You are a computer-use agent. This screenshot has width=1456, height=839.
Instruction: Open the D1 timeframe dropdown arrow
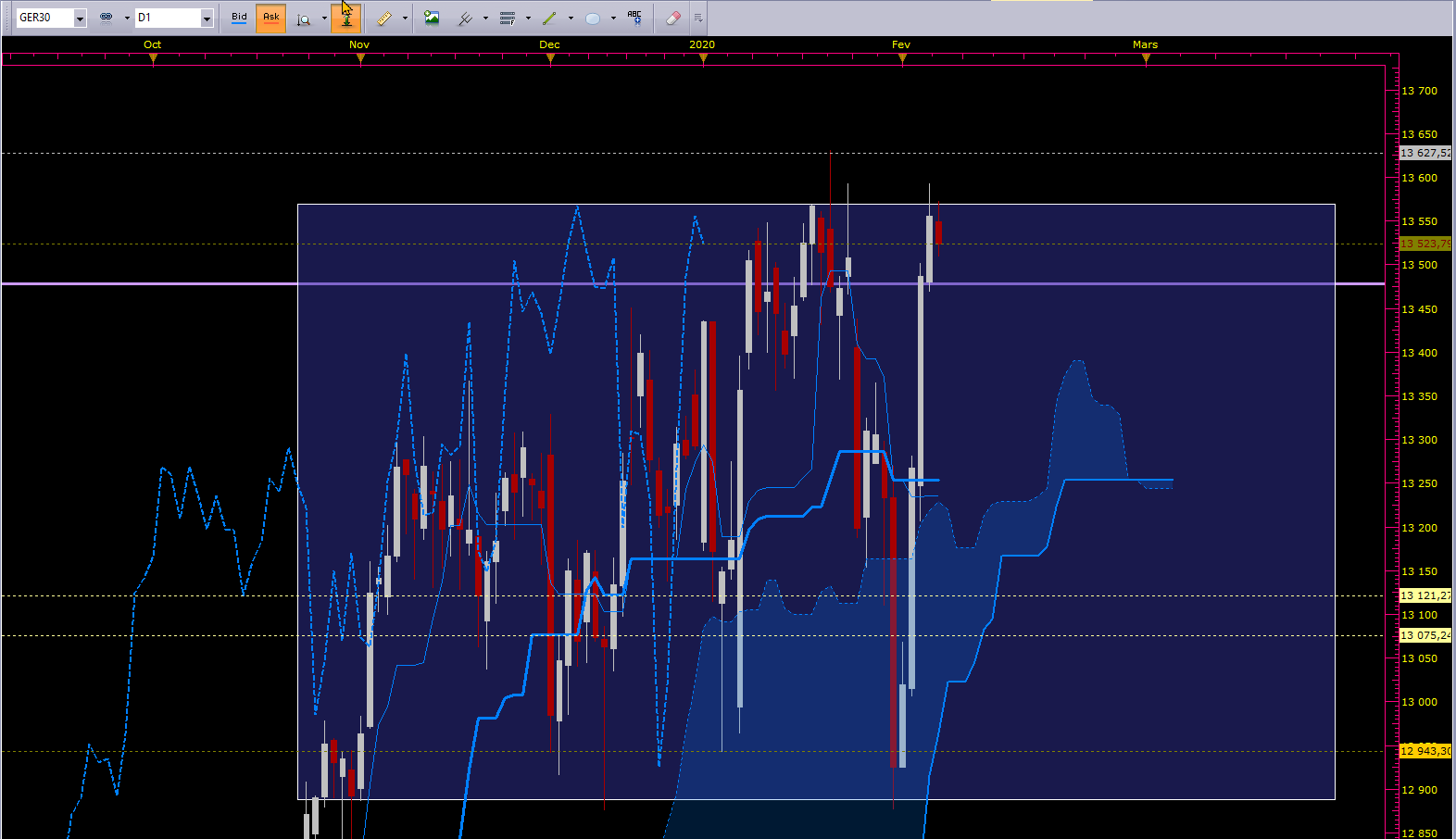coord(207,19)
